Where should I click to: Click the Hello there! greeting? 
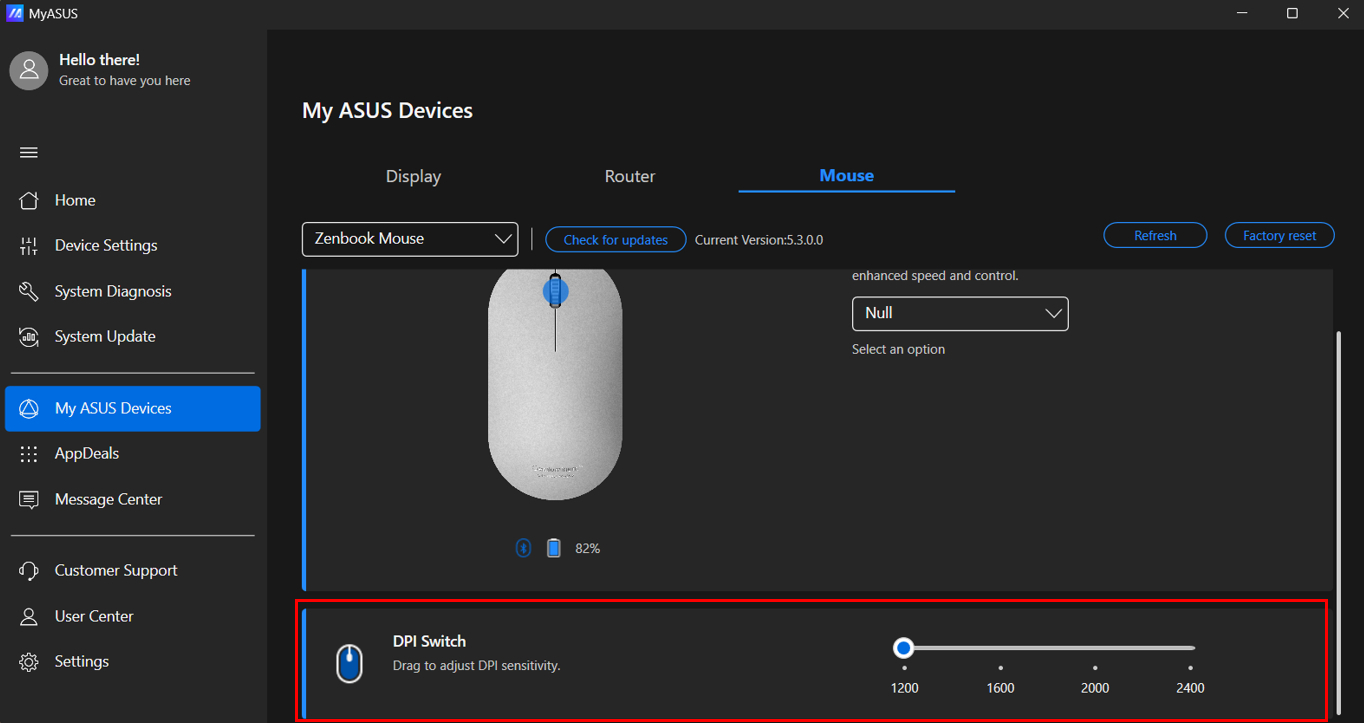[99, 60]
